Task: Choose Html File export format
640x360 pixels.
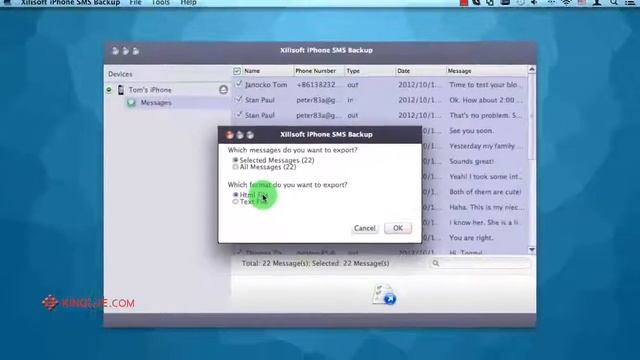Action: pyautogui.click(x=236, y=195)
